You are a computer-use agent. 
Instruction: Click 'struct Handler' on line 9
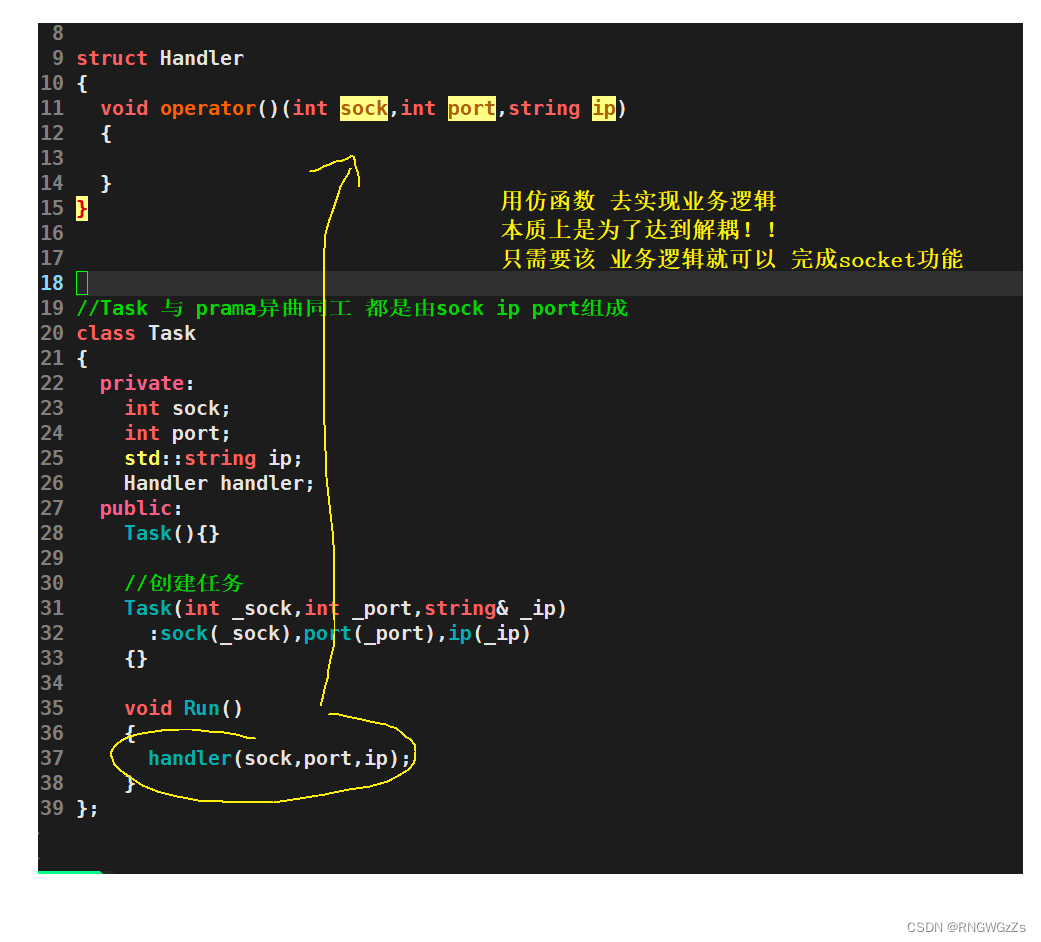tap(160, 58)
